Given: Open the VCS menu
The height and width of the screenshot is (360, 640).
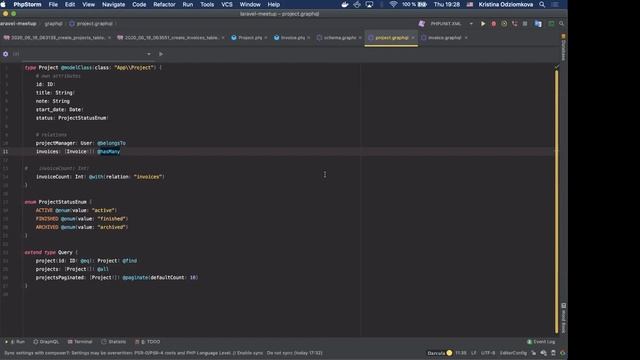Looking at the screenshot, I should 227,4.
